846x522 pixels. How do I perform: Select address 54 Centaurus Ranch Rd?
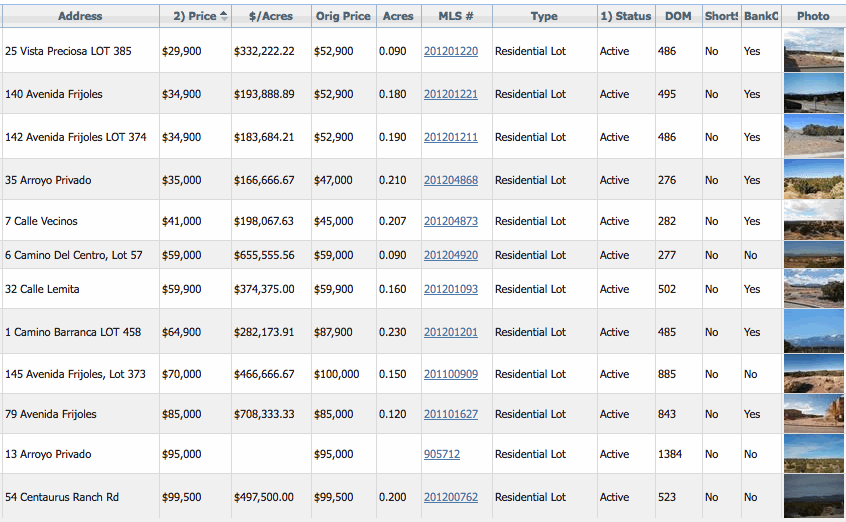click(62, 497)
